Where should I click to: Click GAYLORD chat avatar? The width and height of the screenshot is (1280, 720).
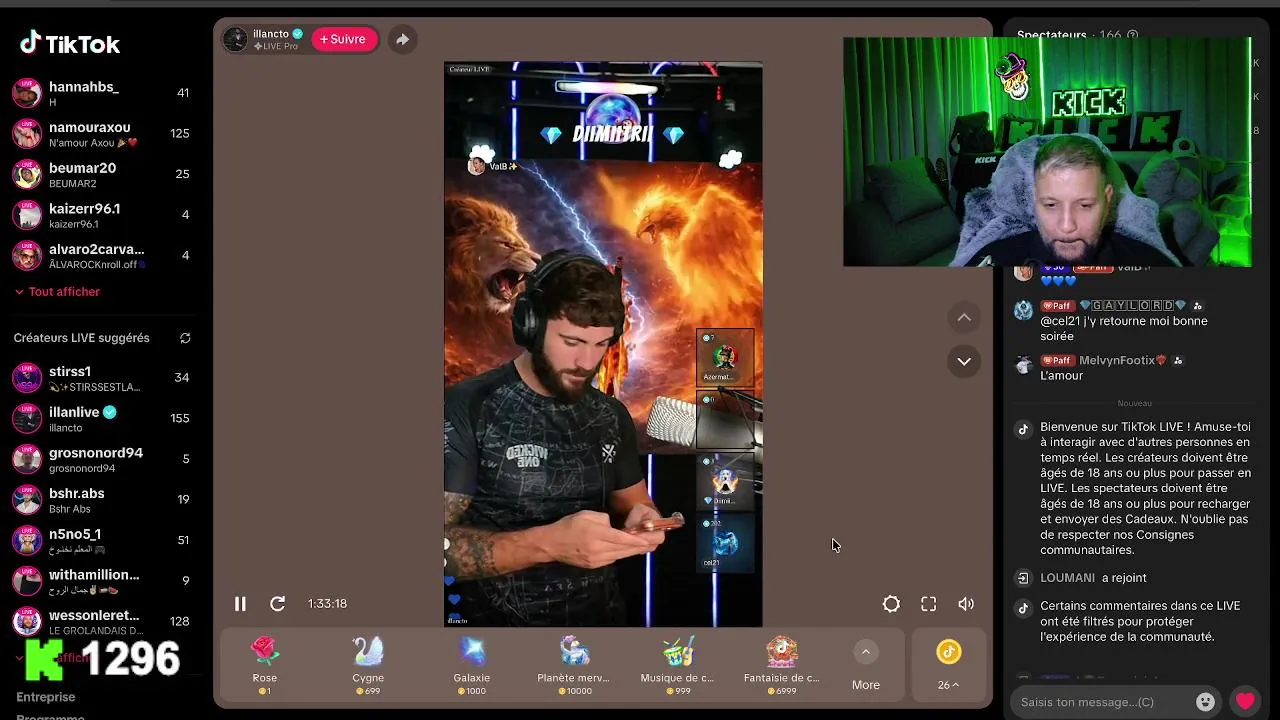pos(1023,310)
